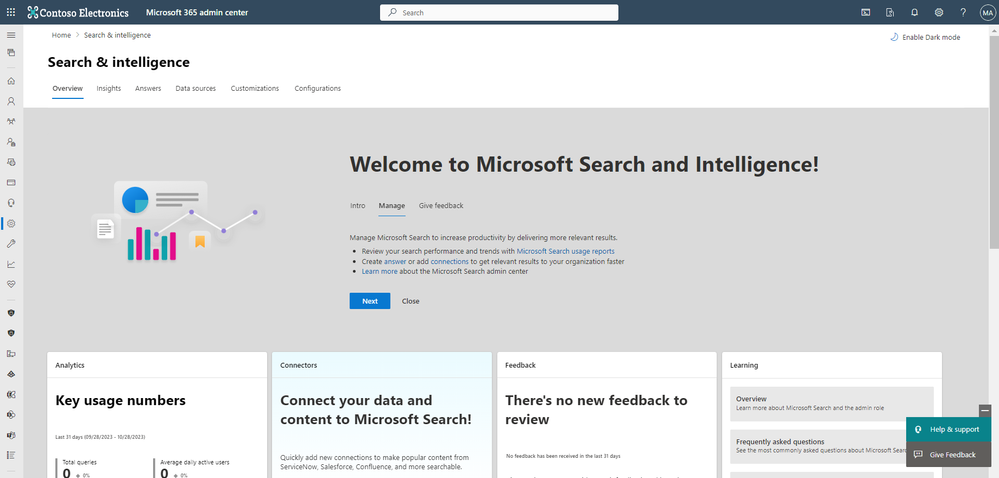Viewport: 999px width, 478px height.
Task: Open the Health heart icon in sidebar
Action: (11, 284)
